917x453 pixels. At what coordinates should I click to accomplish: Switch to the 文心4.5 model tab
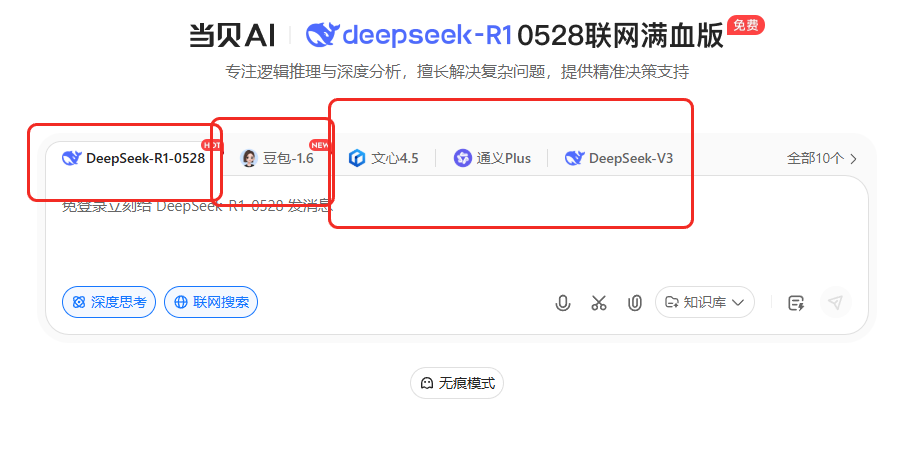[x=384, y=158]
